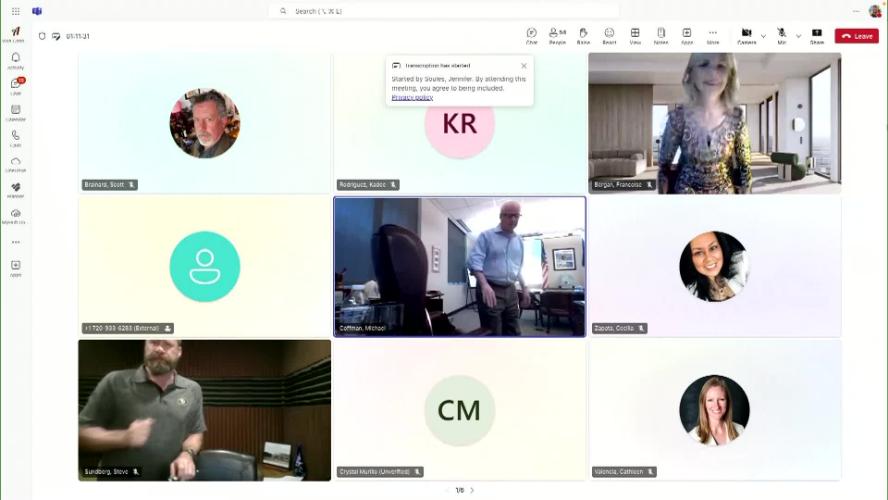Toggle the Camera on or off
The image size is (888, 500).
coord(746,35)
